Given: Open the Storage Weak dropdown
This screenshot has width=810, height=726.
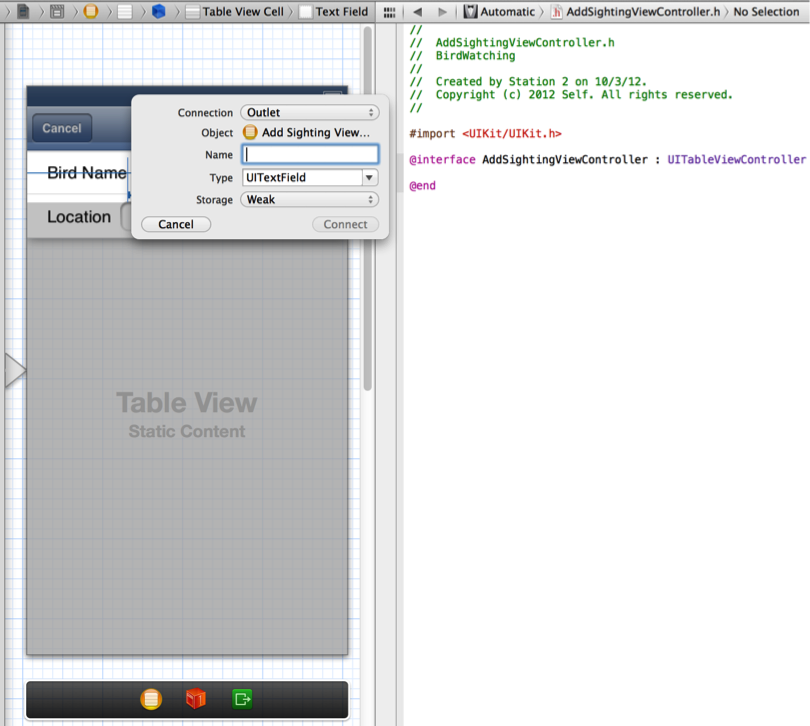Looking at the screenshot, I should pos(309,200).
